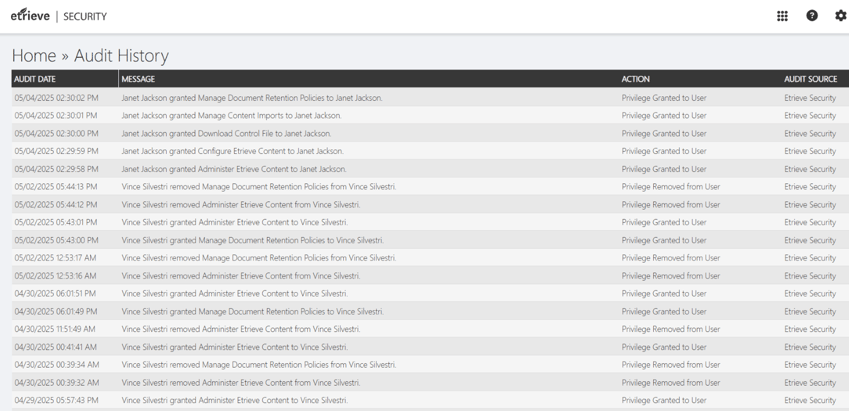The height and width of the screenshot is (411, 849).
Task: Click the Download Control File audit message
Action: click(226, 134)
